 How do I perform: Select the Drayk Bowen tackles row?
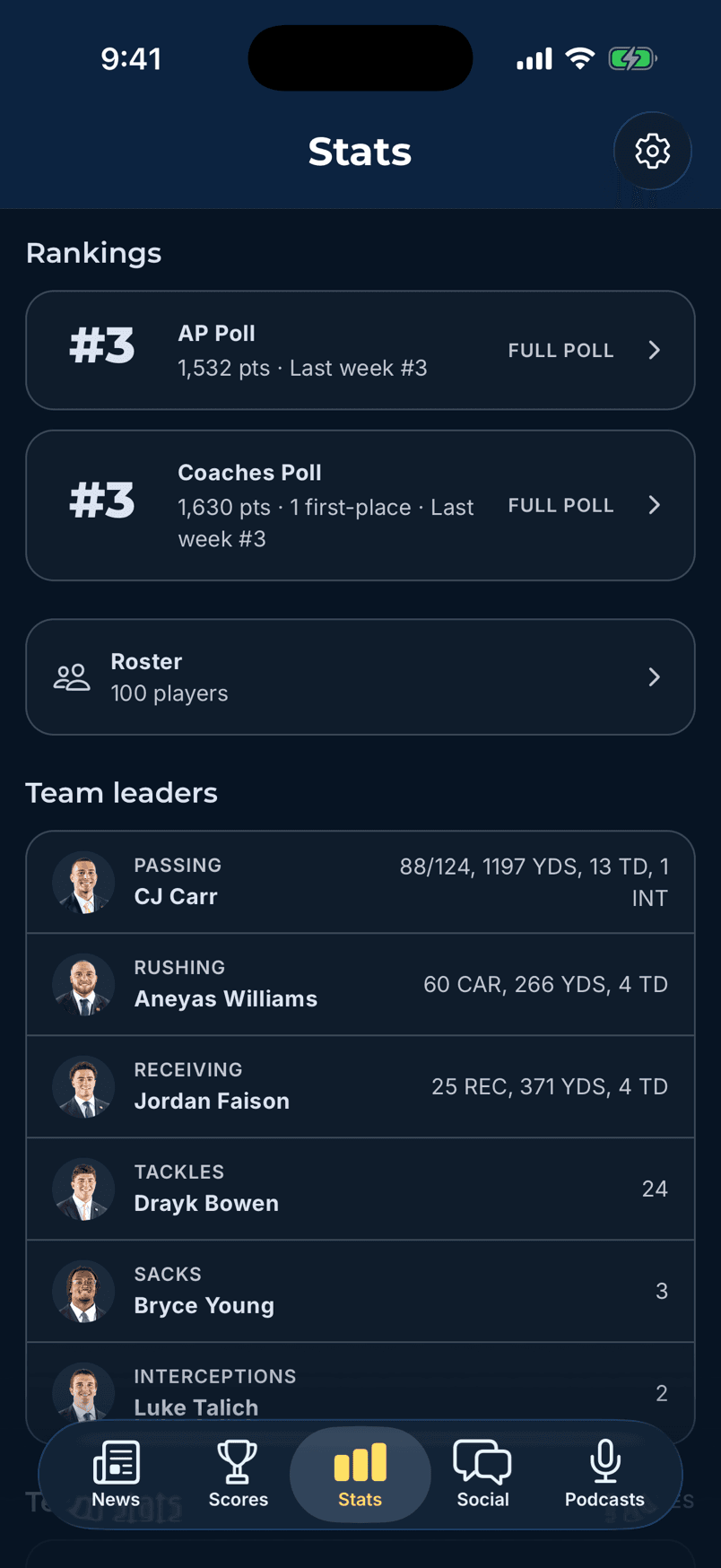(x=360, y=1189)
